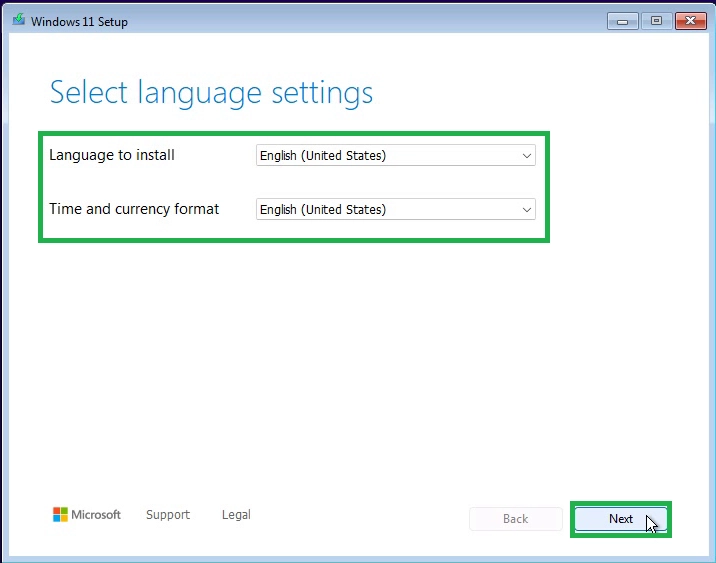716x563 pixels.
Task: Maximize the Windows 11 Setup window
Action: (x=656, y=21)
